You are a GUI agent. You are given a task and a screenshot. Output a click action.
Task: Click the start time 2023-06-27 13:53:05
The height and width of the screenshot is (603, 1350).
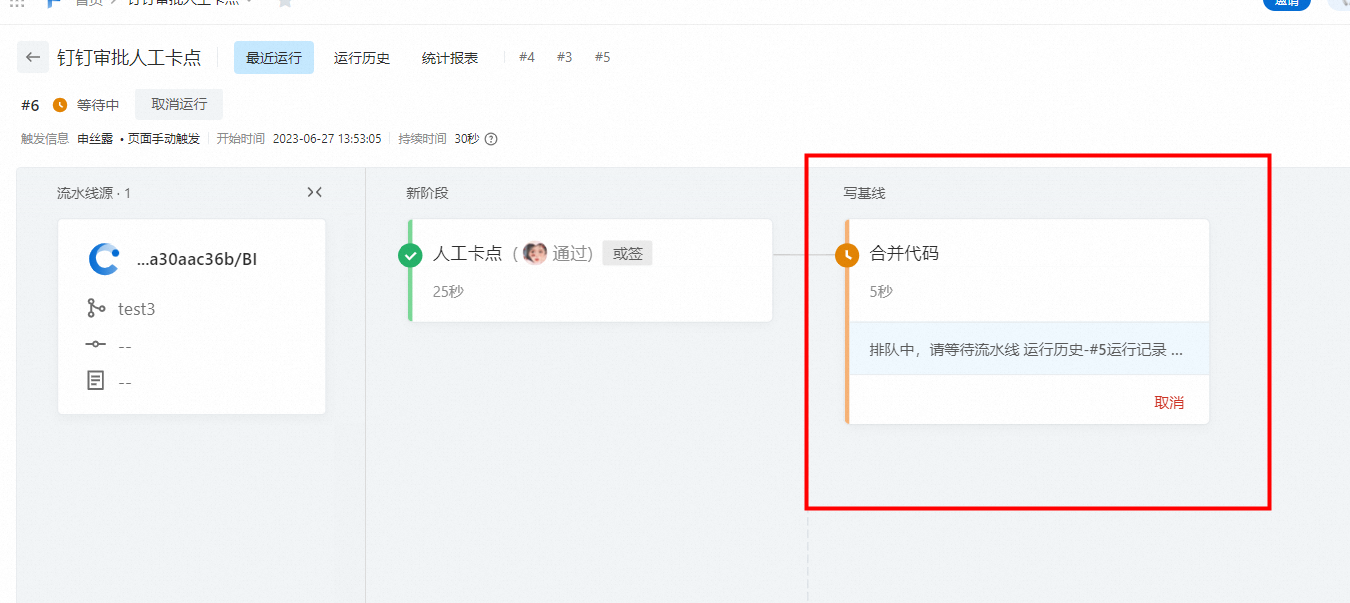click(327, 139)
